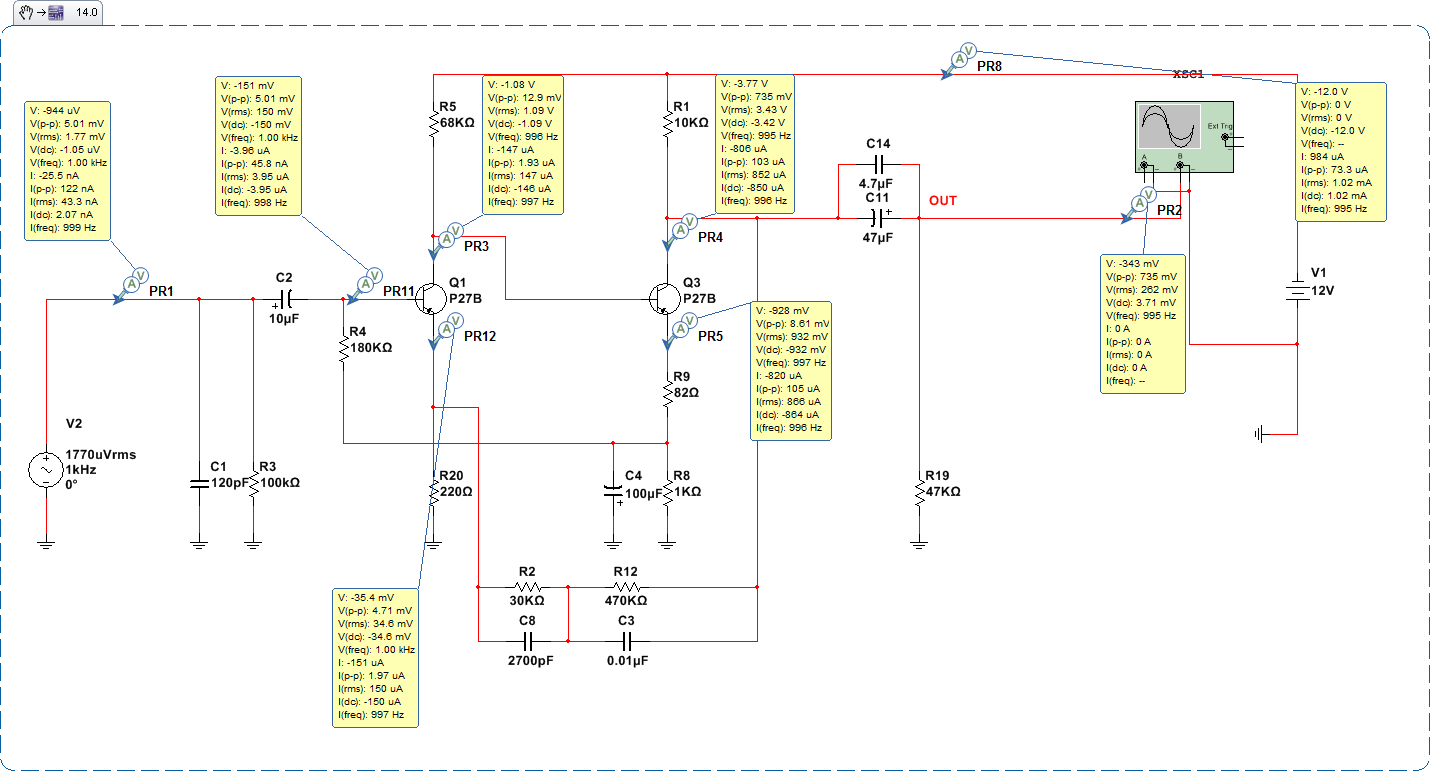Click the PR1 probe readout box

tap(68, 170)
